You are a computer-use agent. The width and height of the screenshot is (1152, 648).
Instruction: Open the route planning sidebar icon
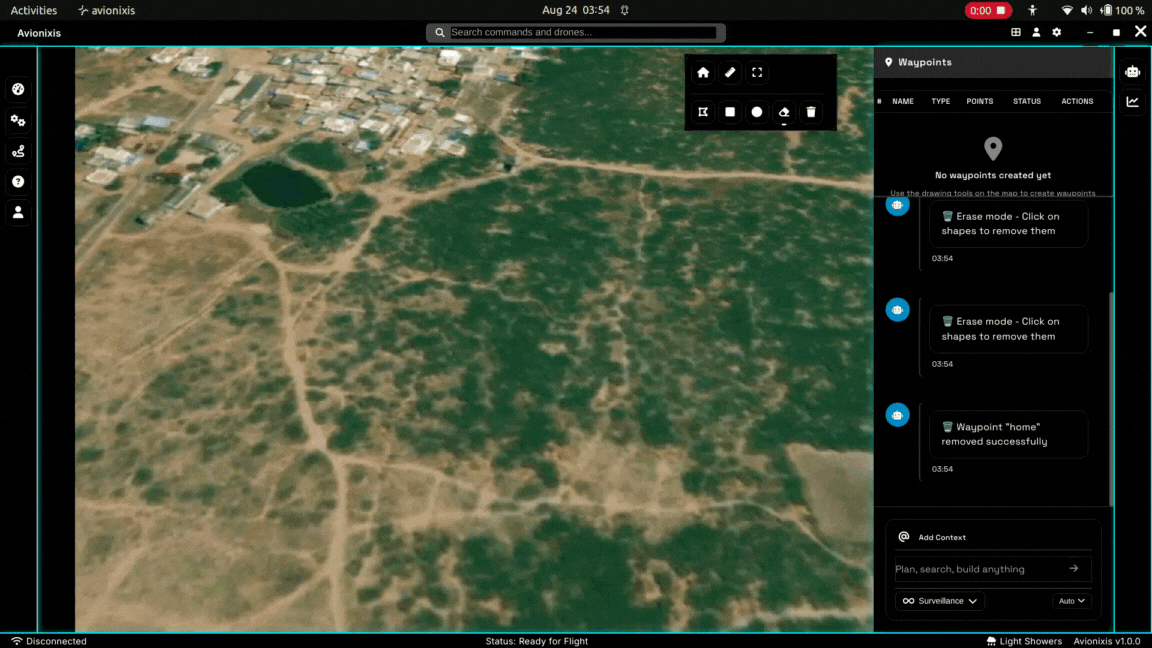(18, 152)
